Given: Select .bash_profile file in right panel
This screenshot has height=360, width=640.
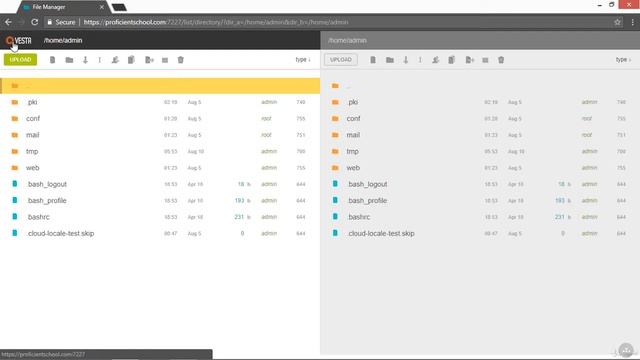Looking at the screenshot, I should point(480,200).
